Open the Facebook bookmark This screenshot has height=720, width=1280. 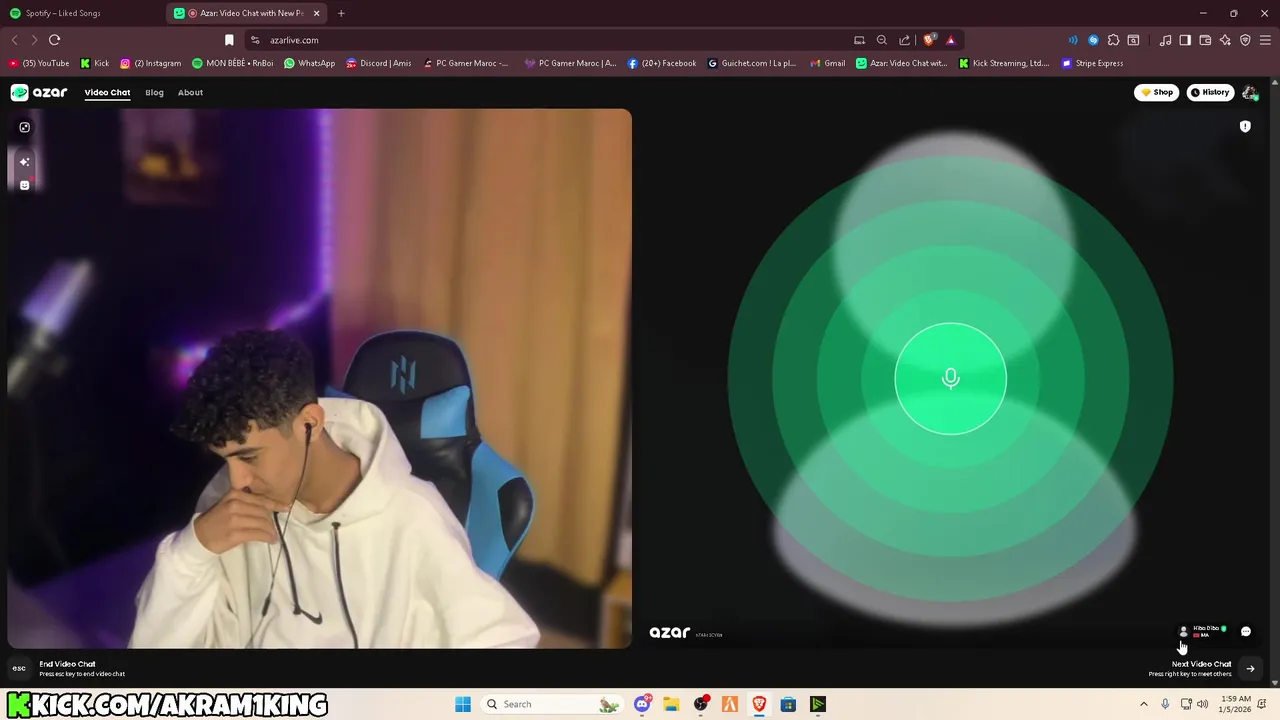point(662,63)
